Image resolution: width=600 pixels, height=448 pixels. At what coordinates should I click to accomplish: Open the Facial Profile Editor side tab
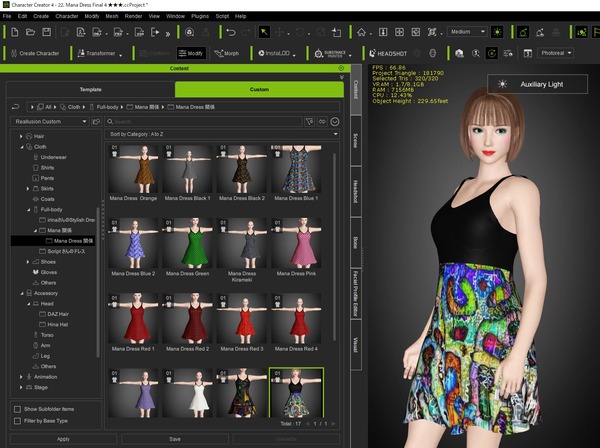coord(355,294)
